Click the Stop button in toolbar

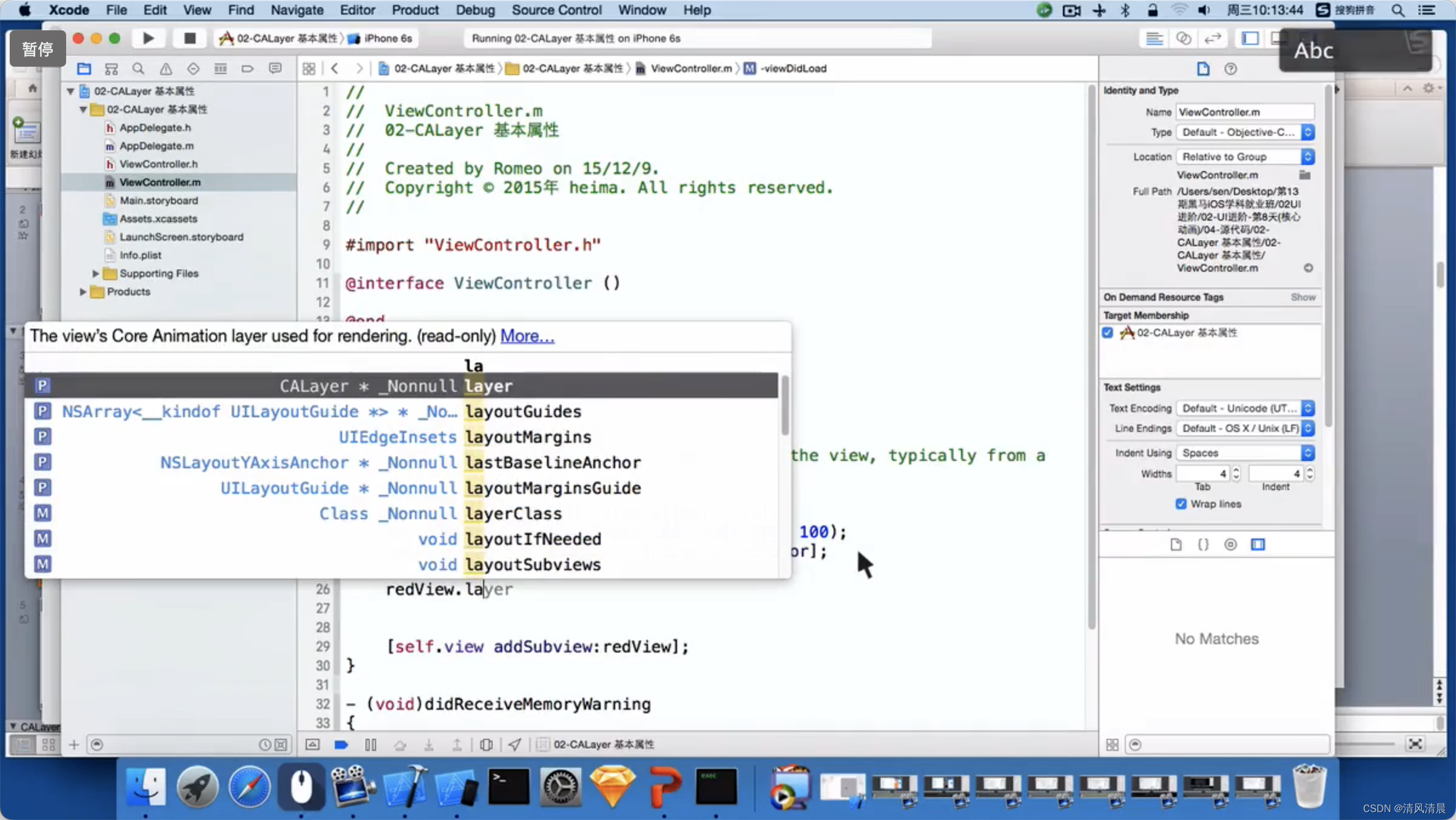pyautogui.click(x=189, y=38)
